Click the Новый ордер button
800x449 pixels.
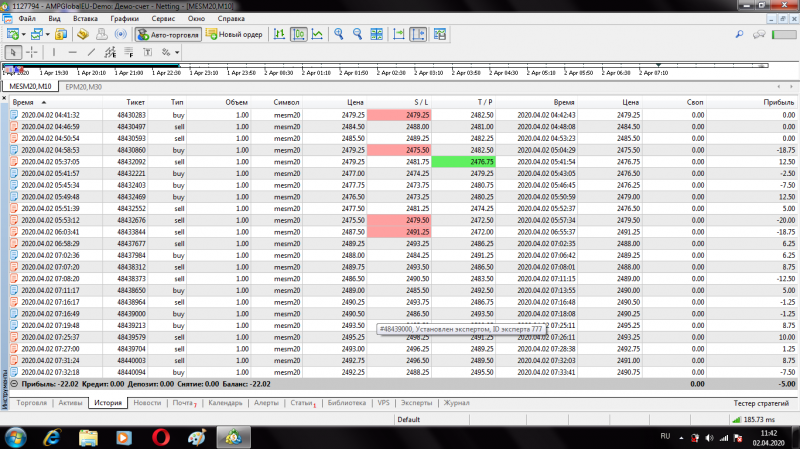click(234, 35)
